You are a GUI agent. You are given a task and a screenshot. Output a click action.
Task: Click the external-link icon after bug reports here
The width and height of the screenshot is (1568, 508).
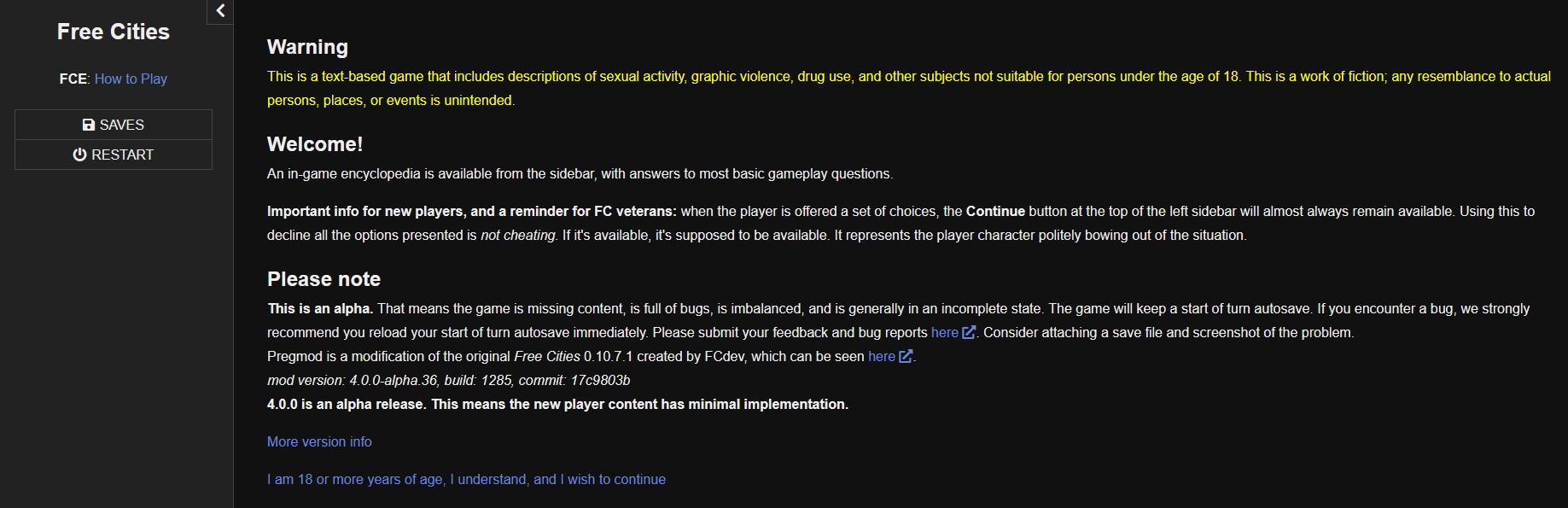tap(969, 332)
